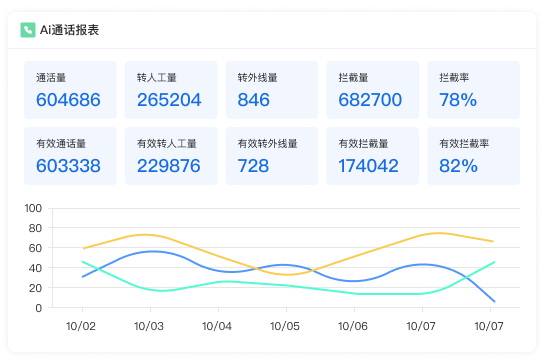Click the value 604686
The height and width of the screenshot is (360, 544).
68,100
